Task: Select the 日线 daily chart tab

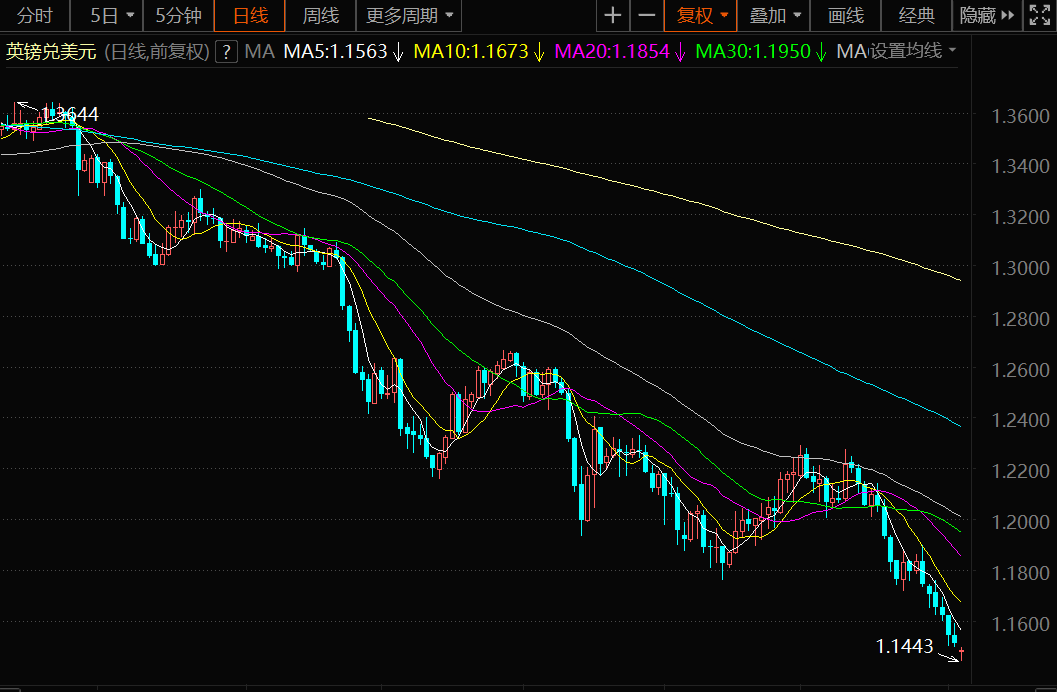Action: [250, 15]
